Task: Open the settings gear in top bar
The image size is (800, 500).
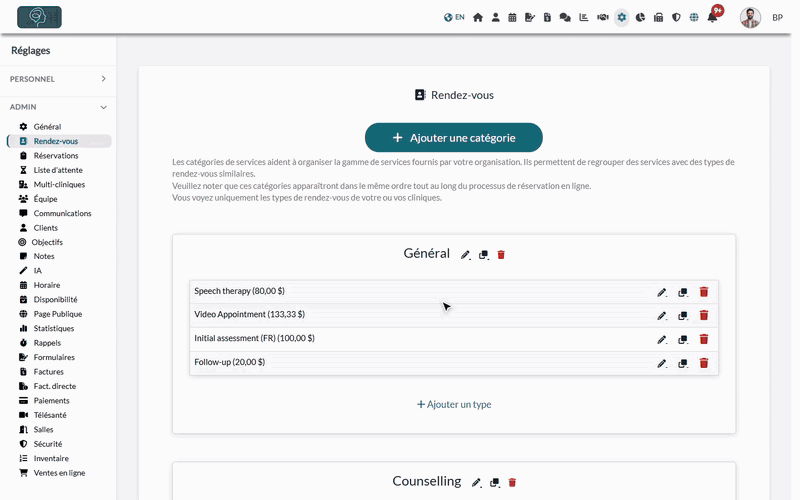Action: point(621,17)
